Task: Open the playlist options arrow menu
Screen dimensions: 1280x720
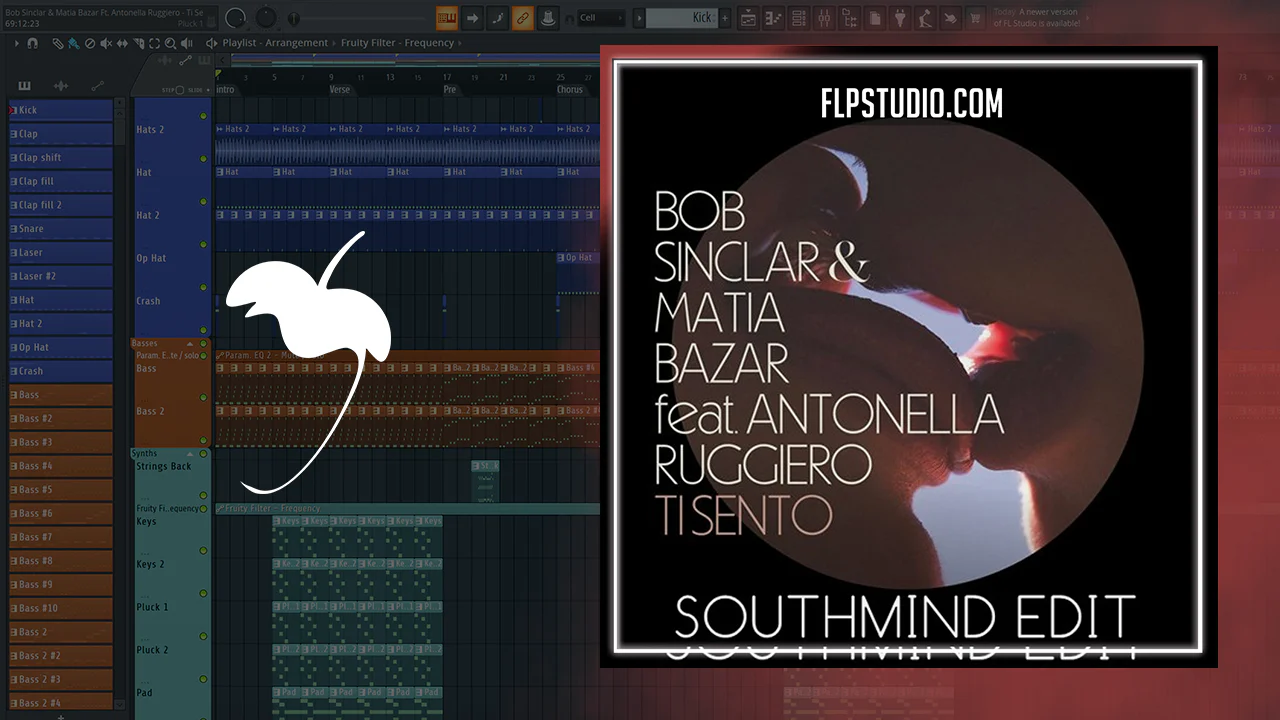Action: 17,43
